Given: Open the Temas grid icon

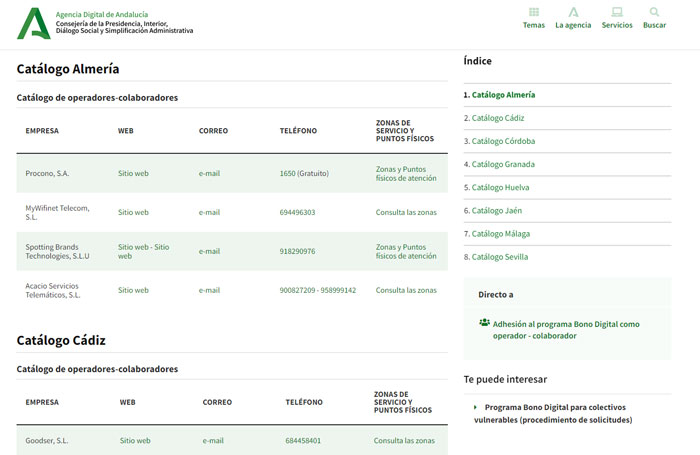Looking at the screenshot, I should [x=533, y=13].
